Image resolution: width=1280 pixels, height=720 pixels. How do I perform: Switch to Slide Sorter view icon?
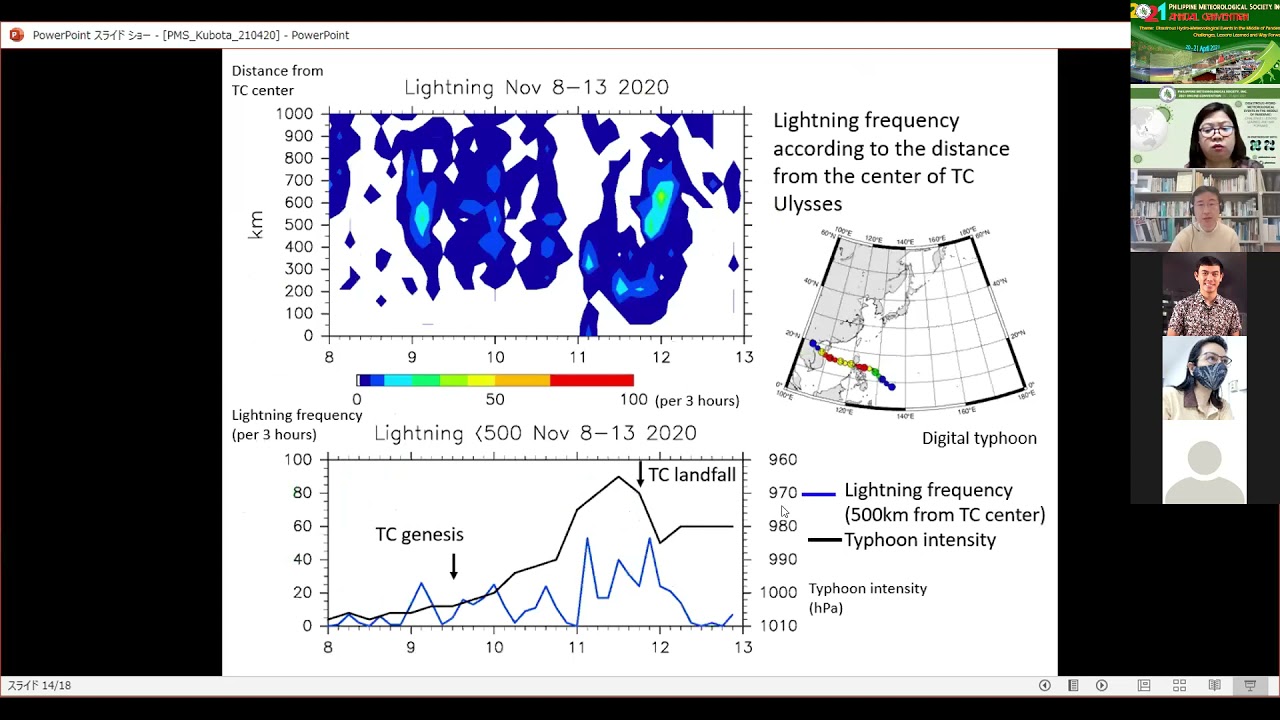coord(1179,685)
